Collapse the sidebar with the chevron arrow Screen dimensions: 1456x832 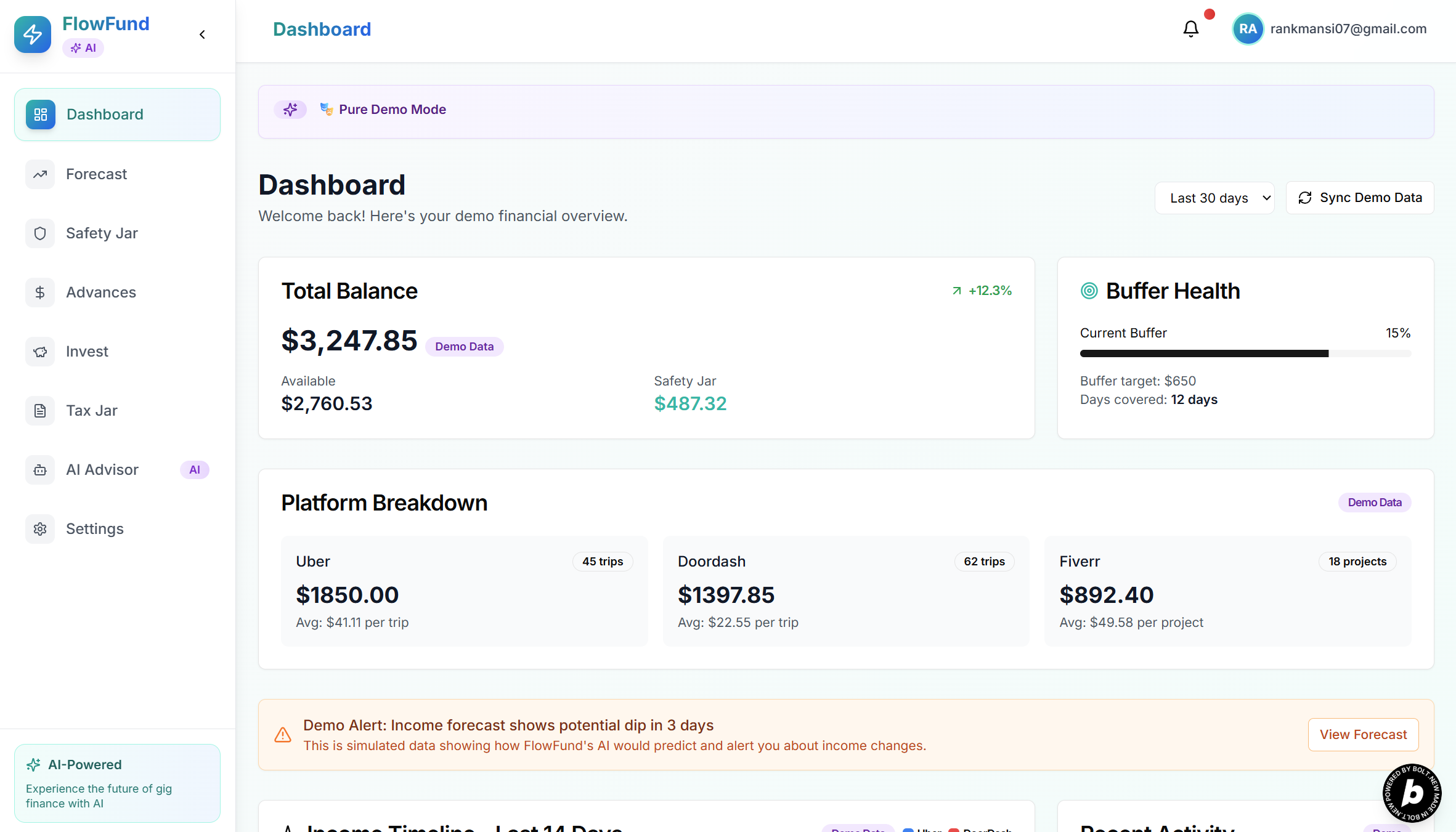tap(202, 34)
